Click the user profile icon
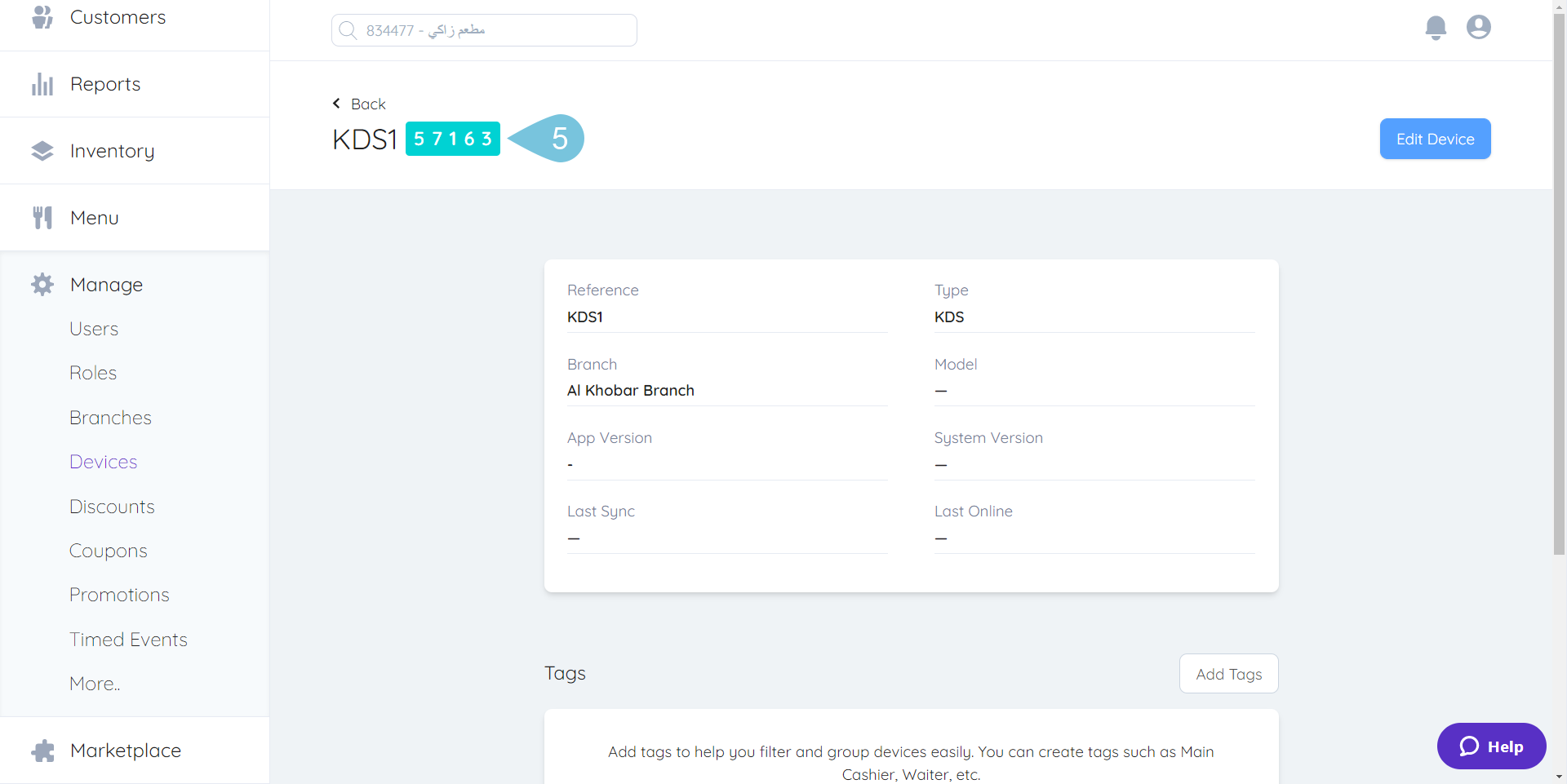This screenshot has height=784, width=1567. tap(1478, 27)
